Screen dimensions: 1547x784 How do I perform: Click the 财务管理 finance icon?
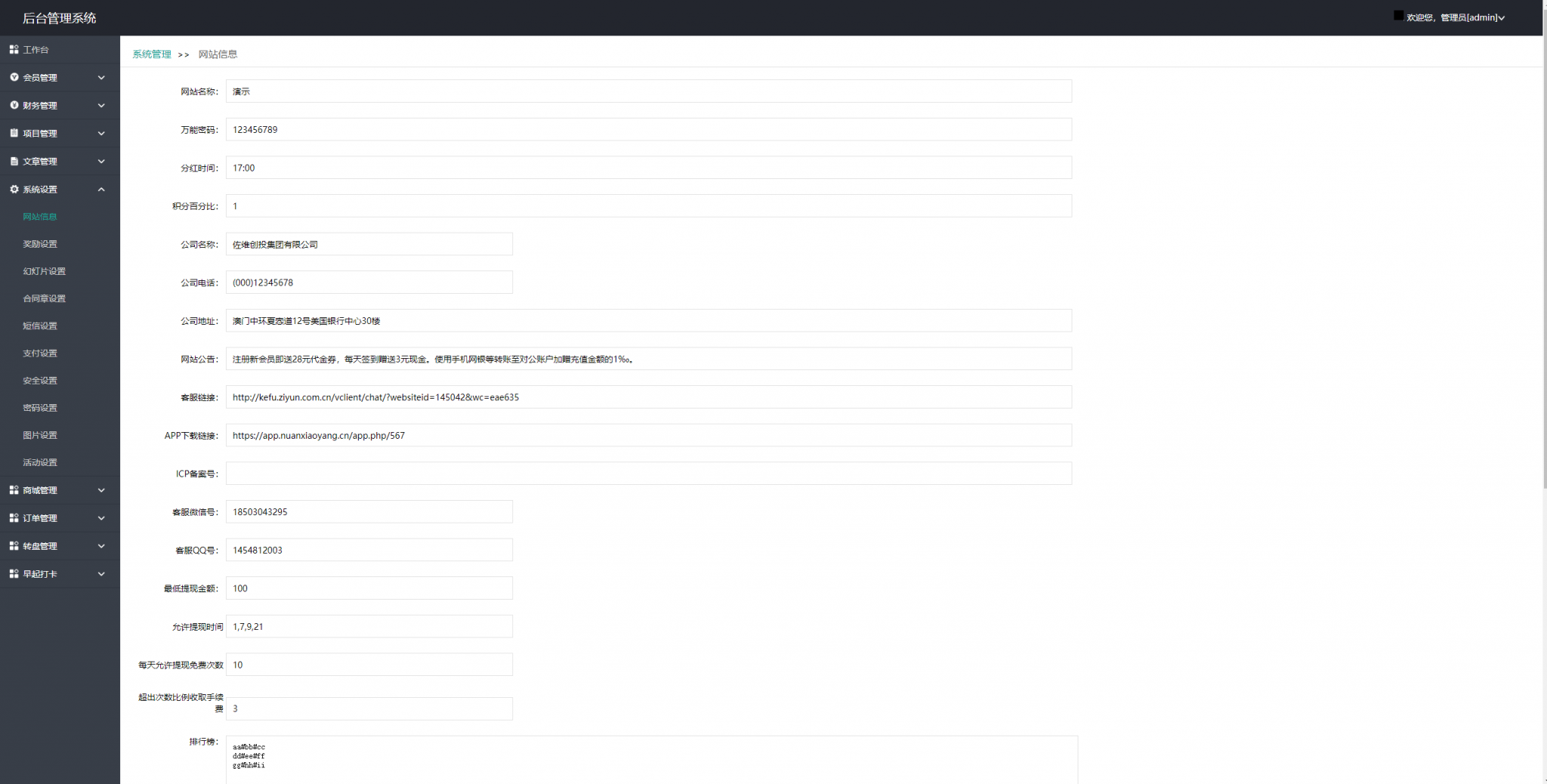14,106
